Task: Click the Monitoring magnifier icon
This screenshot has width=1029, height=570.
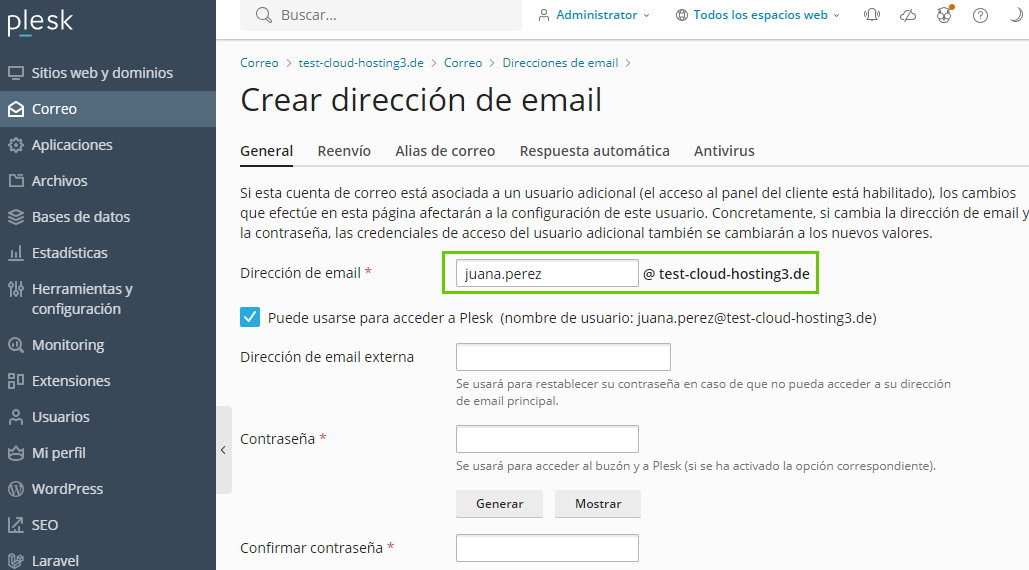Action: click(16, 344)
